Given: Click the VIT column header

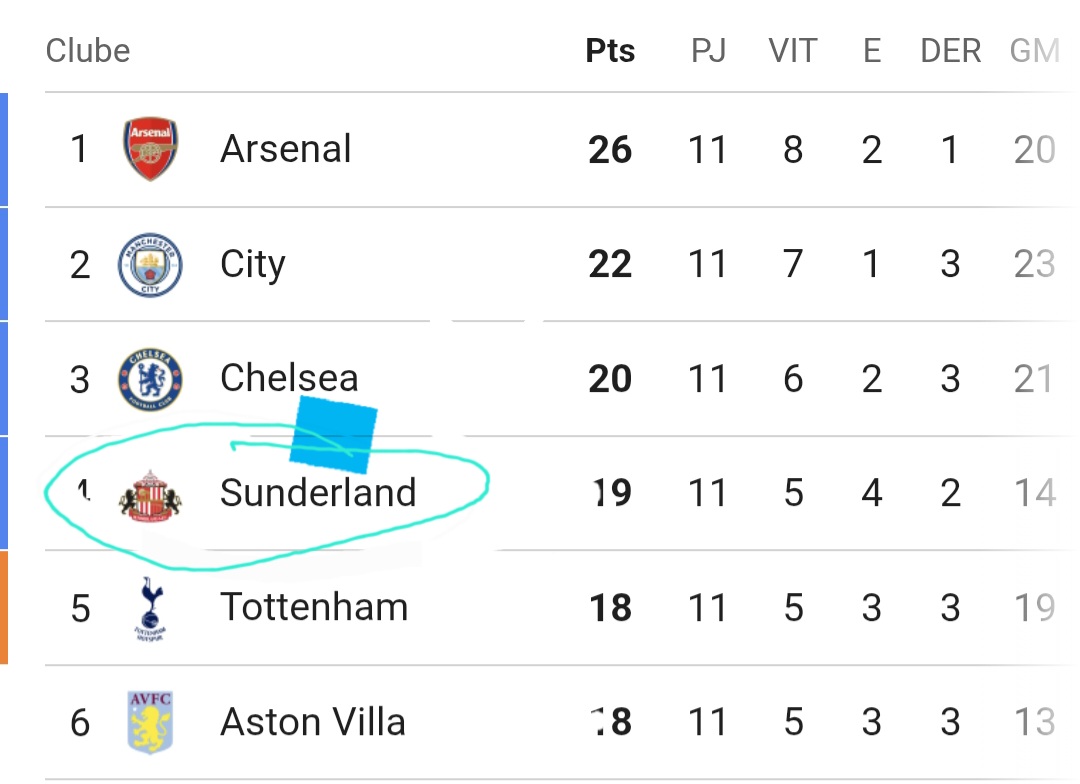Looking at the screenshot, I should (792, 51).
